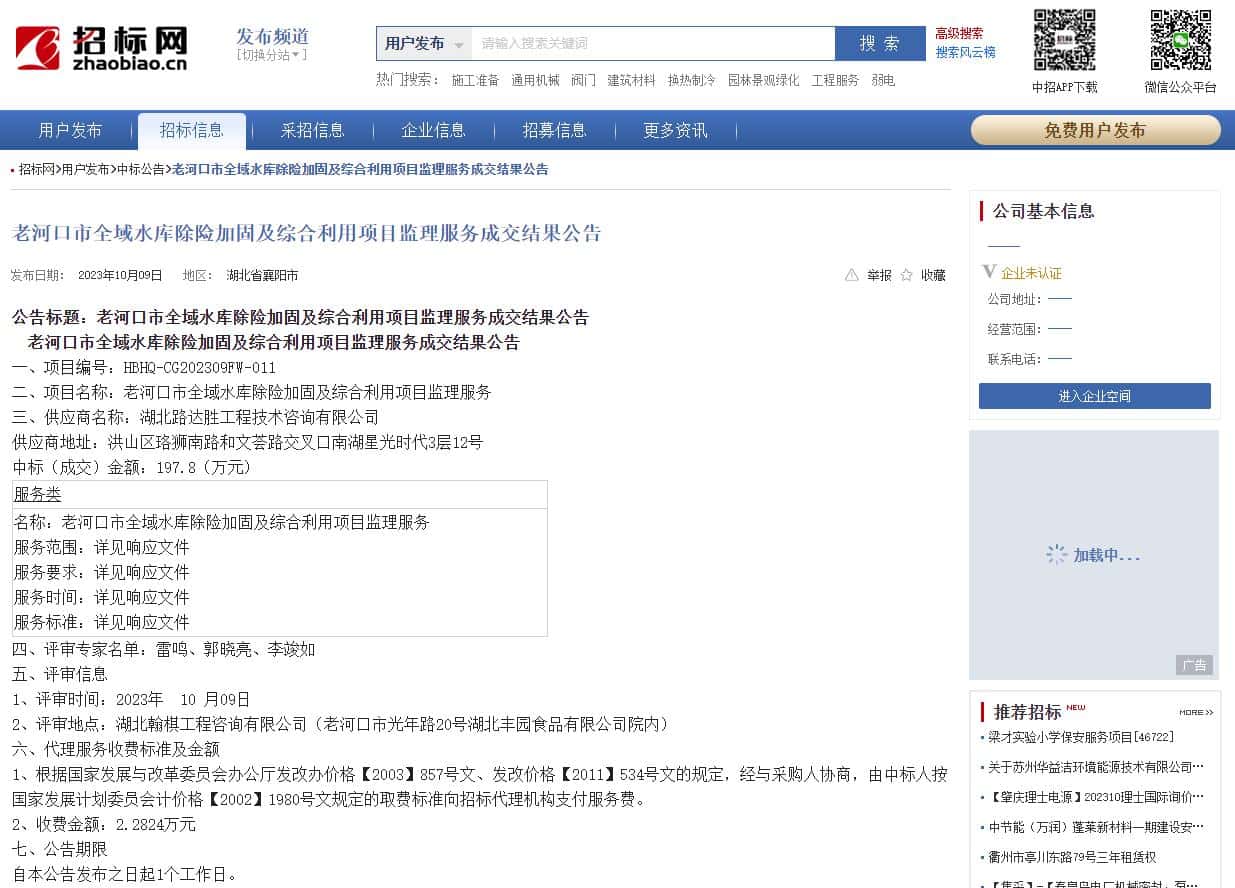
Task: Click the 免费用户发布 button
Action: [x=1095, y=130]
